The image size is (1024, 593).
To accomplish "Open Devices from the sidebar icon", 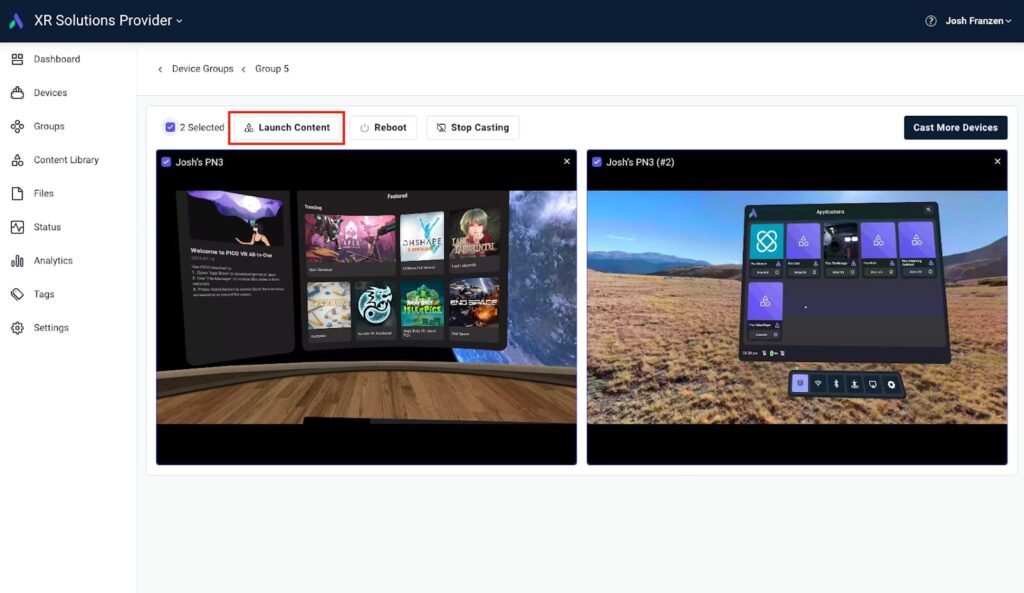I will pos(17,92).
